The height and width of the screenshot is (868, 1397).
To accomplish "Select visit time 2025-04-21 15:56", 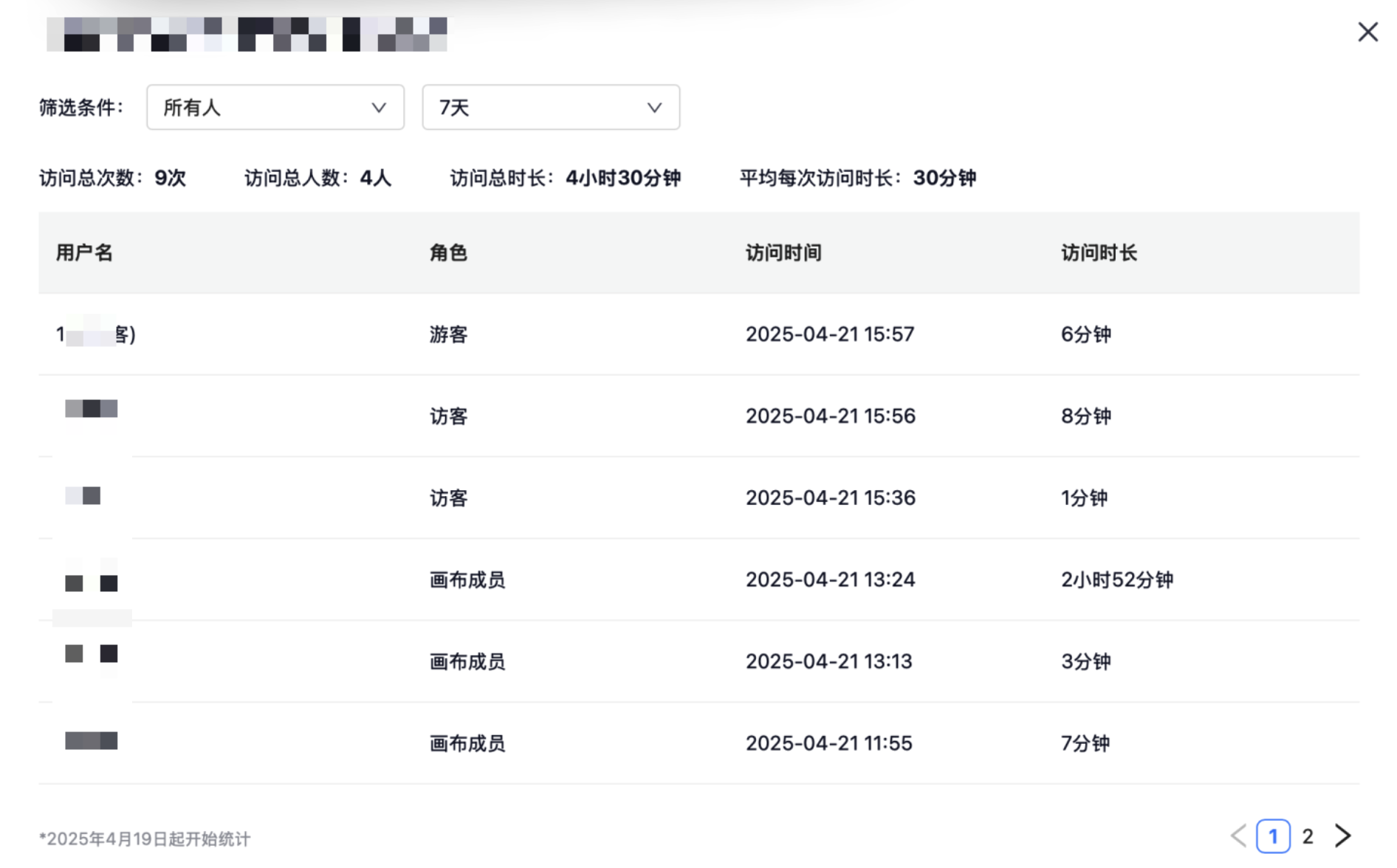I will (x=831, y=416).
